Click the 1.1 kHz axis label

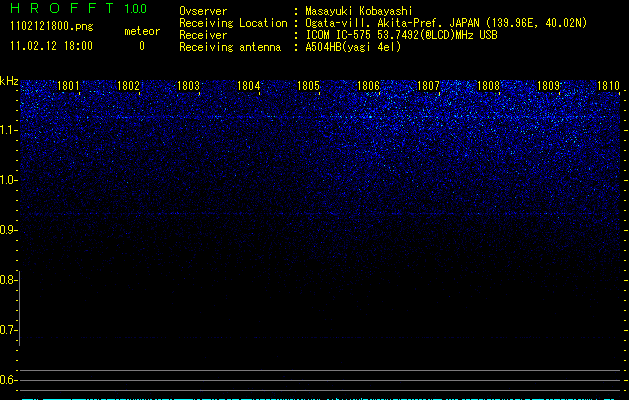[8, 130]
